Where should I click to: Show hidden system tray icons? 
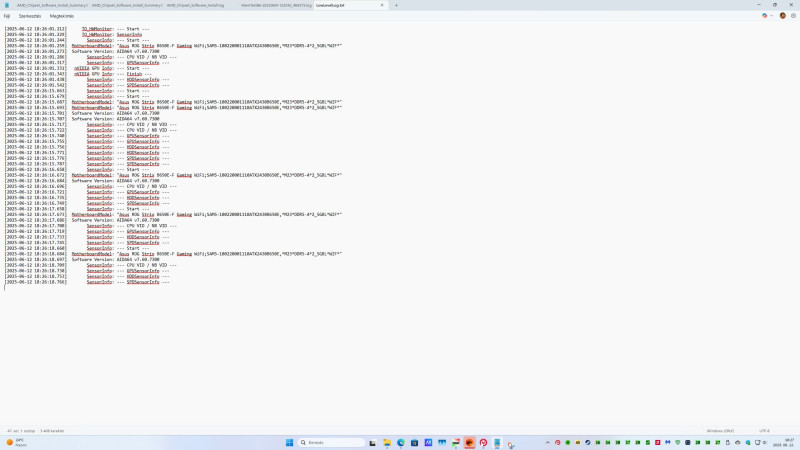pos(547,442)
